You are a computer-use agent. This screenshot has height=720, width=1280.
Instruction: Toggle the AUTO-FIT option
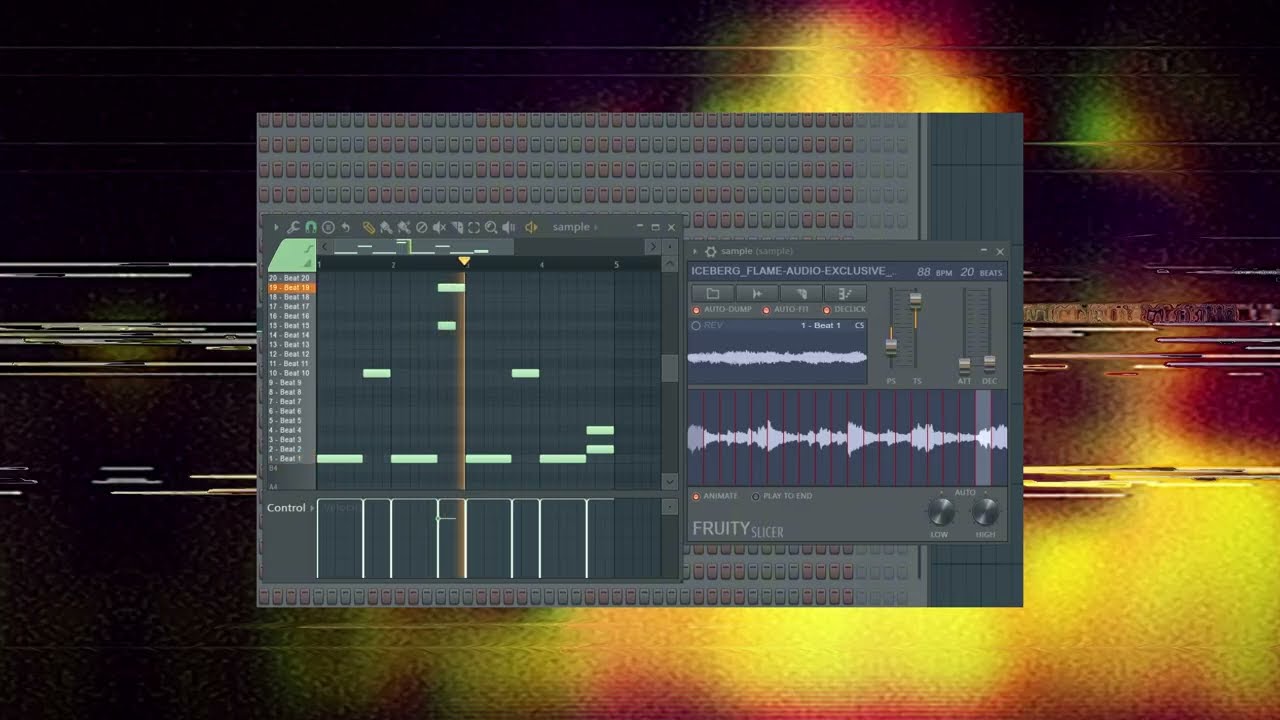766,310
